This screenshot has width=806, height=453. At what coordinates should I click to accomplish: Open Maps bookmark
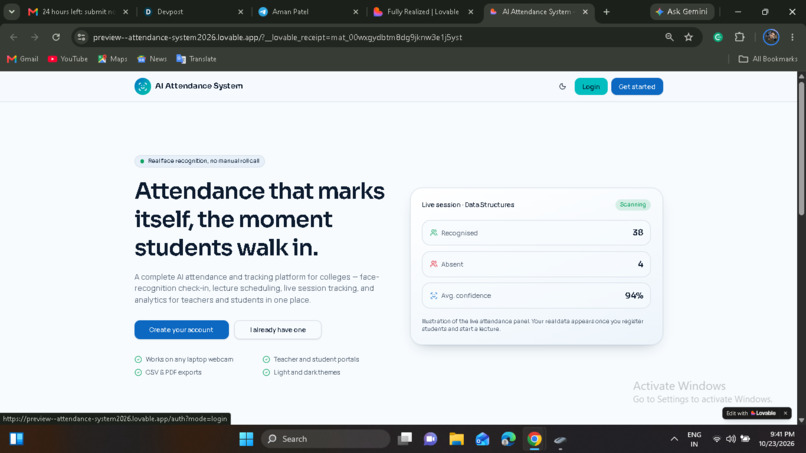point(113,59)
